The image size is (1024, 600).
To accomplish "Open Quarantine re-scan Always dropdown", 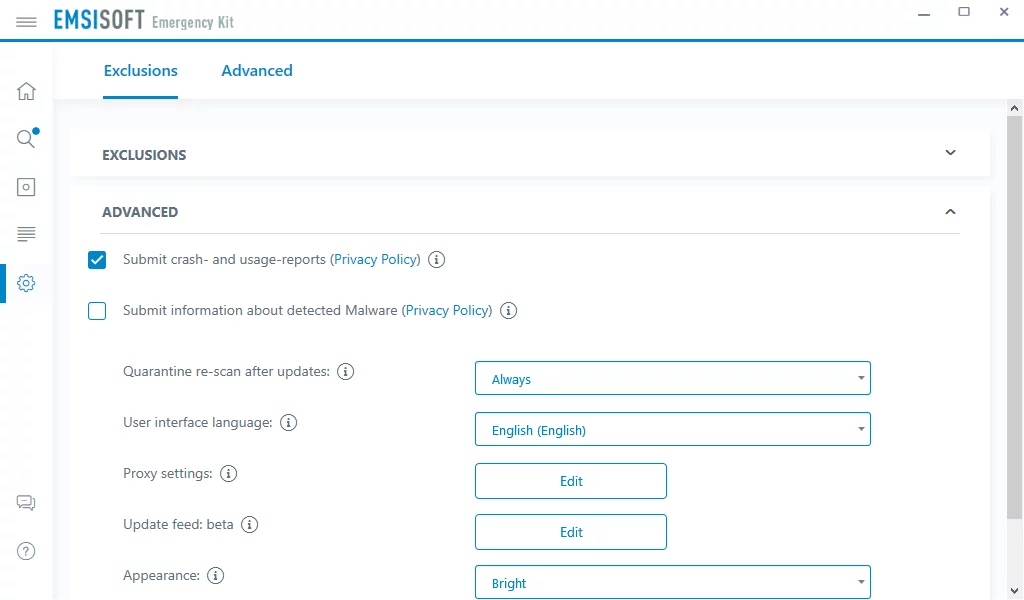I will 672,379.
